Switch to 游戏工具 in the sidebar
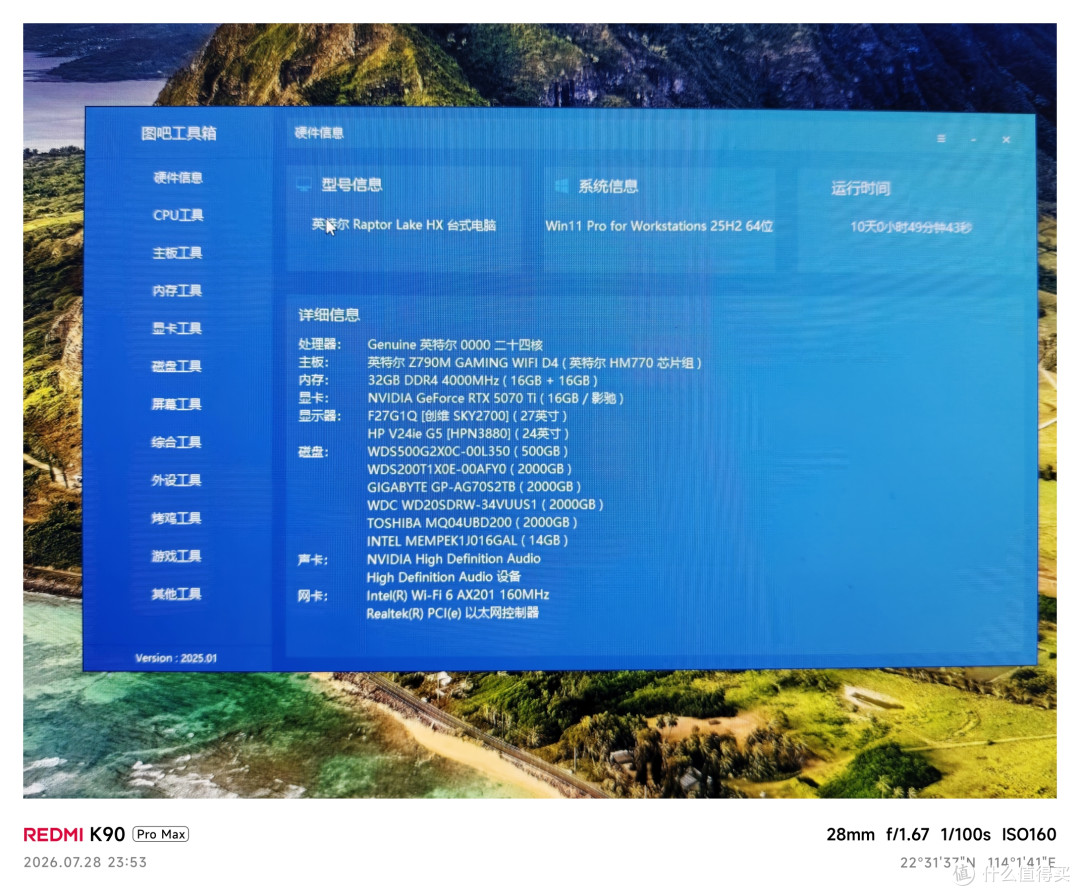The width and height of the screenshot is (1080, 896). coord(176,556)
